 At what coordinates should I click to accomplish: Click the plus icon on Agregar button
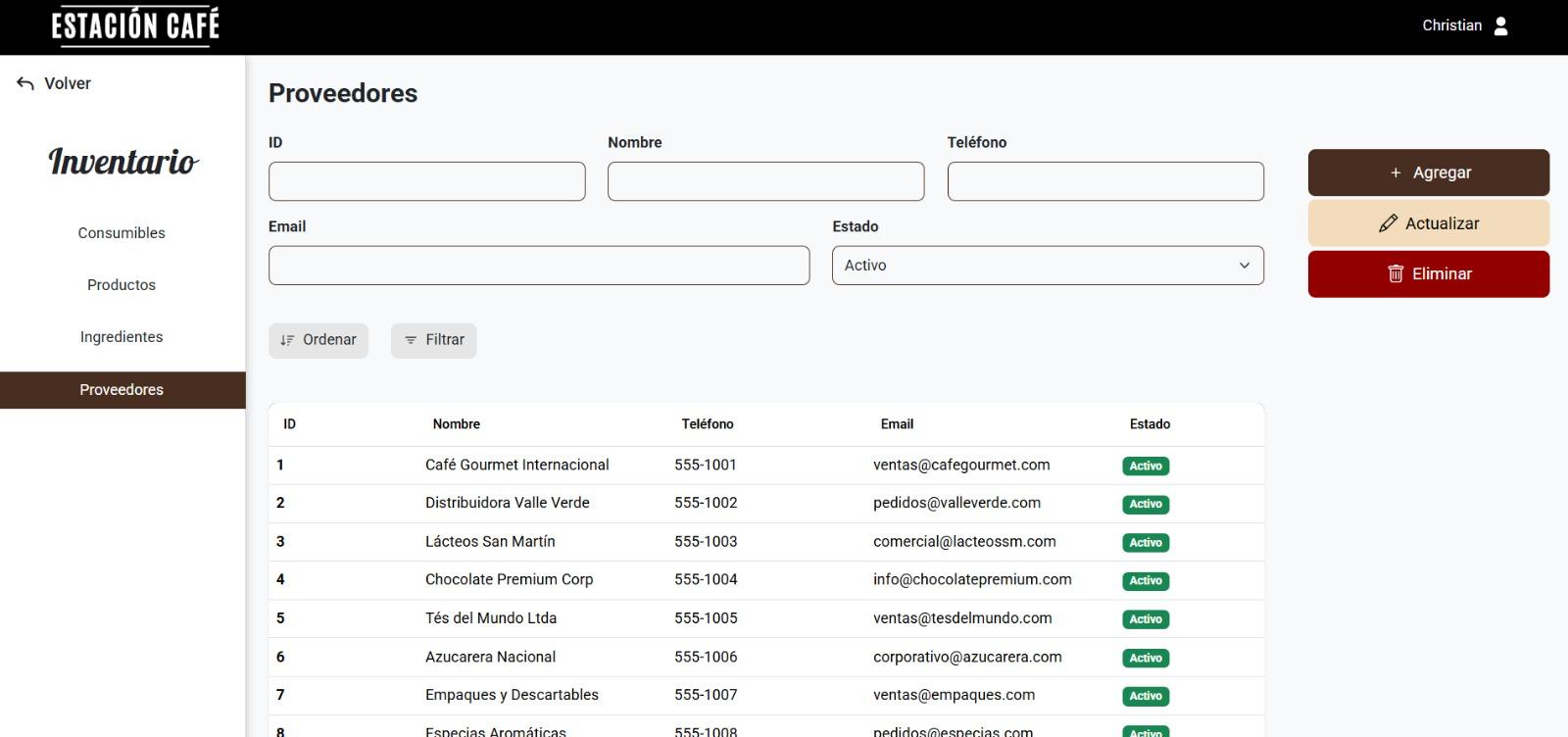1396,172
